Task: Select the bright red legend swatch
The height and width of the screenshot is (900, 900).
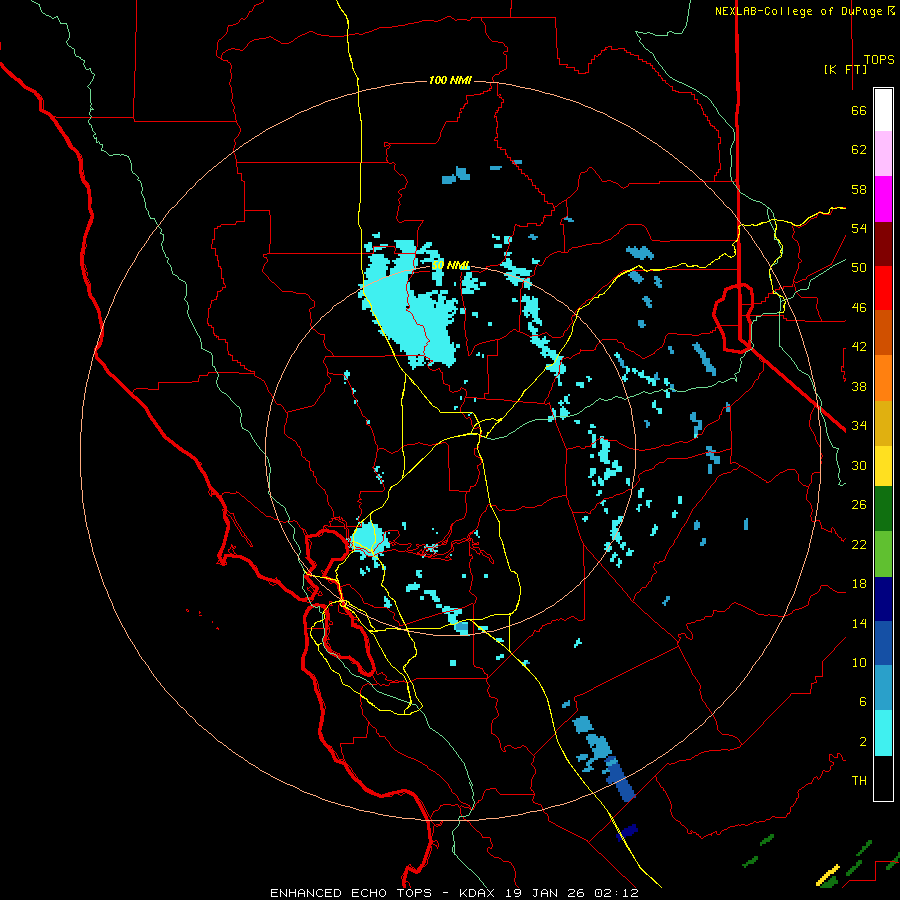Action: (883, 288)
